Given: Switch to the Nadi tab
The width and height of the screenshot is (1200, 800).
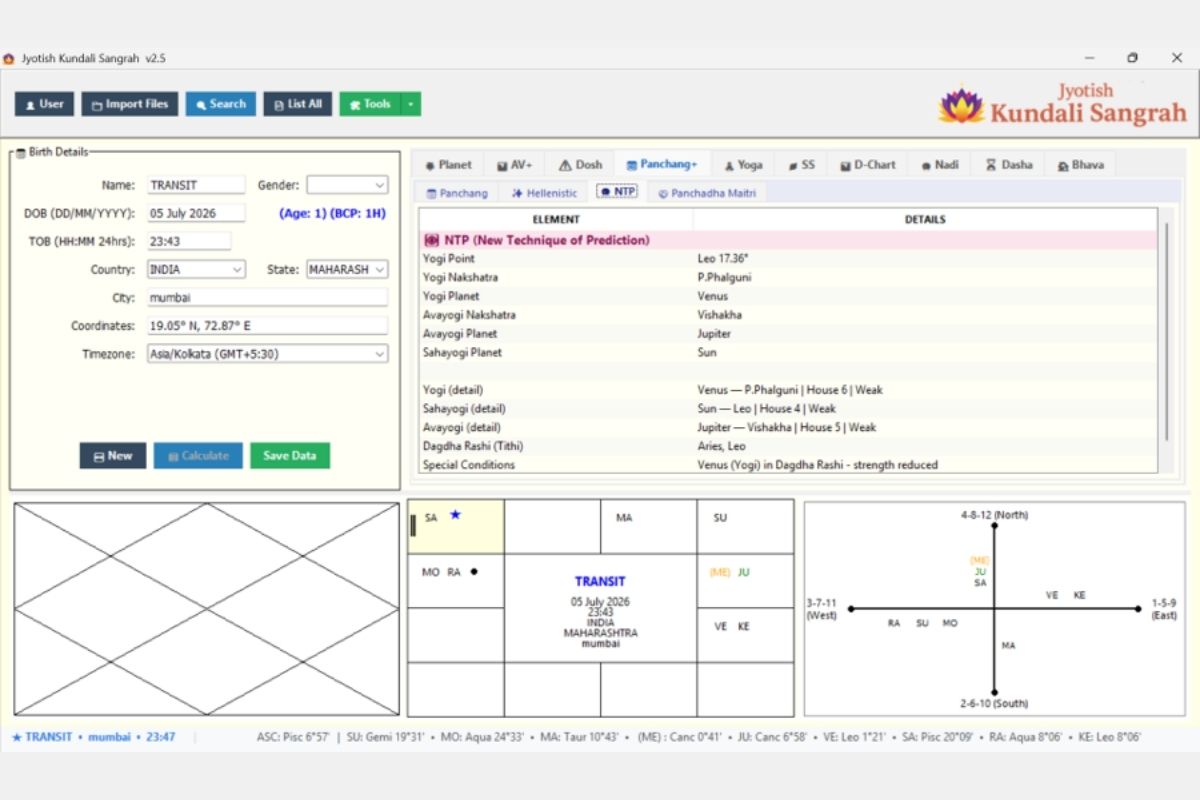Looking at the screenshot, I should (940, 165).
